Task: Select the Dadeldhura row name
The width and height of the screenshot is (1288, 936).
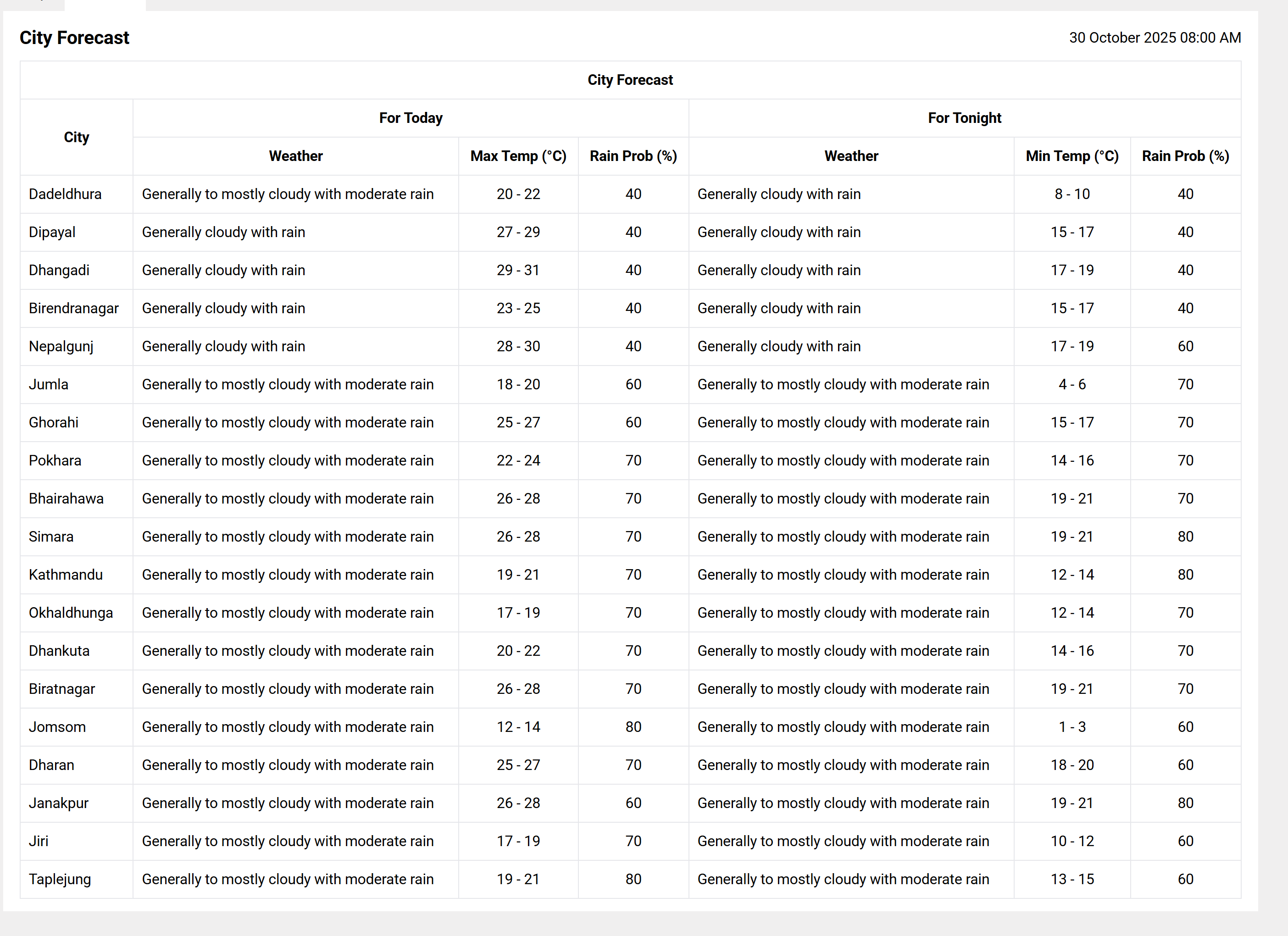Action: (65, 194)
